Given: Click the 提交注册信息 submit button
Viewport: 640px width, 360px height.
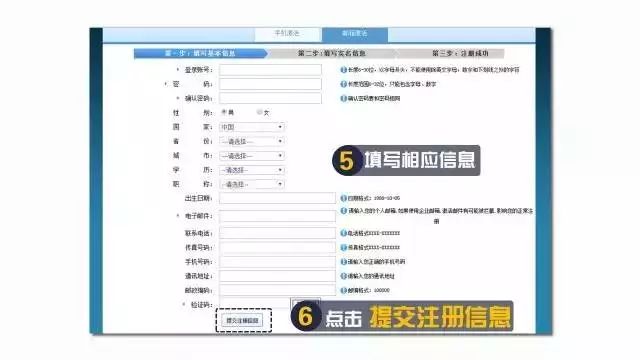Looking at the screenshot, I should coord(243,320).
